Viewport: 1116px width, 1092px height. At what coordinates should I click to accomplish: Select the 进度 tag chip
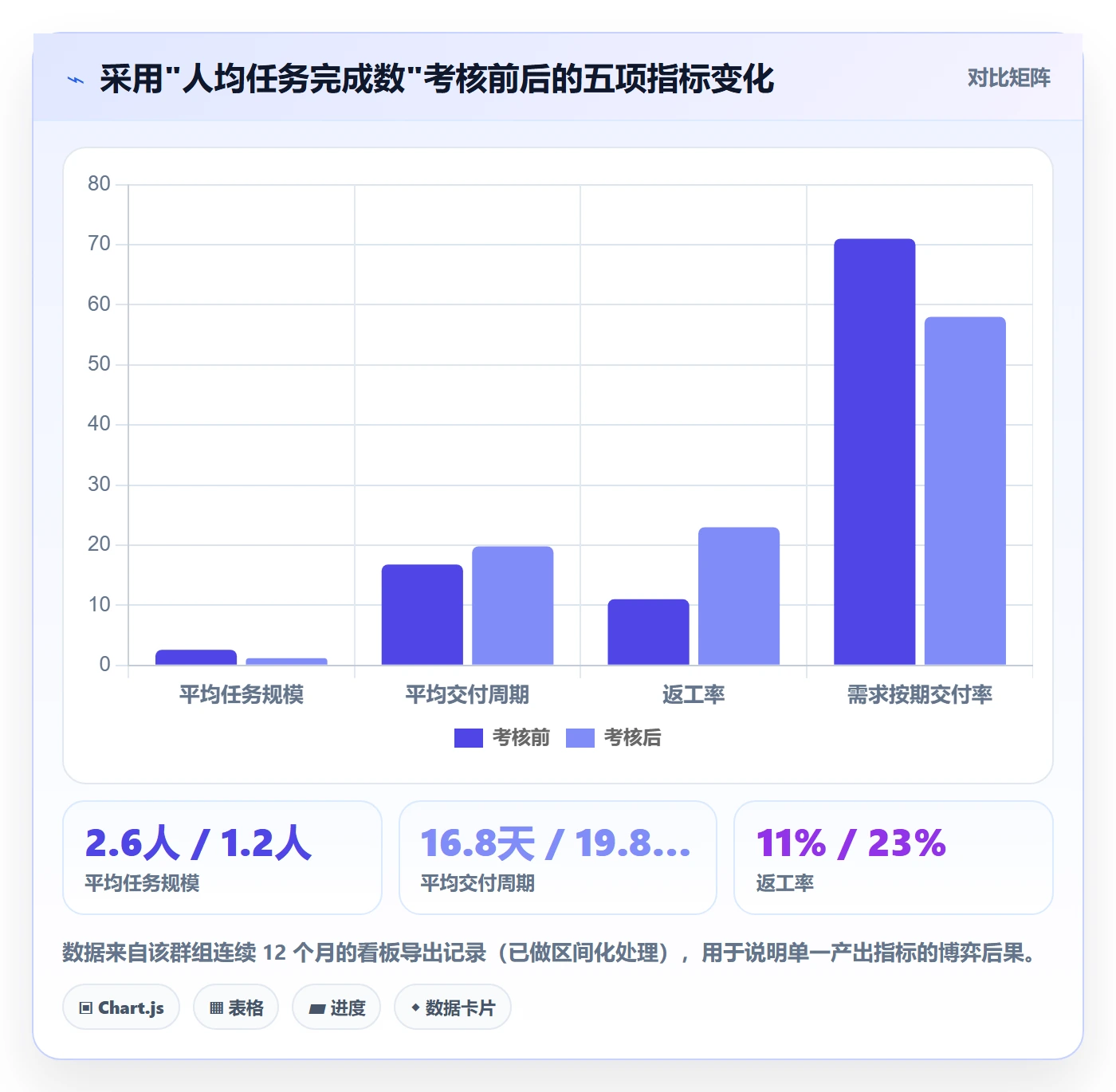click(336, 1008)
